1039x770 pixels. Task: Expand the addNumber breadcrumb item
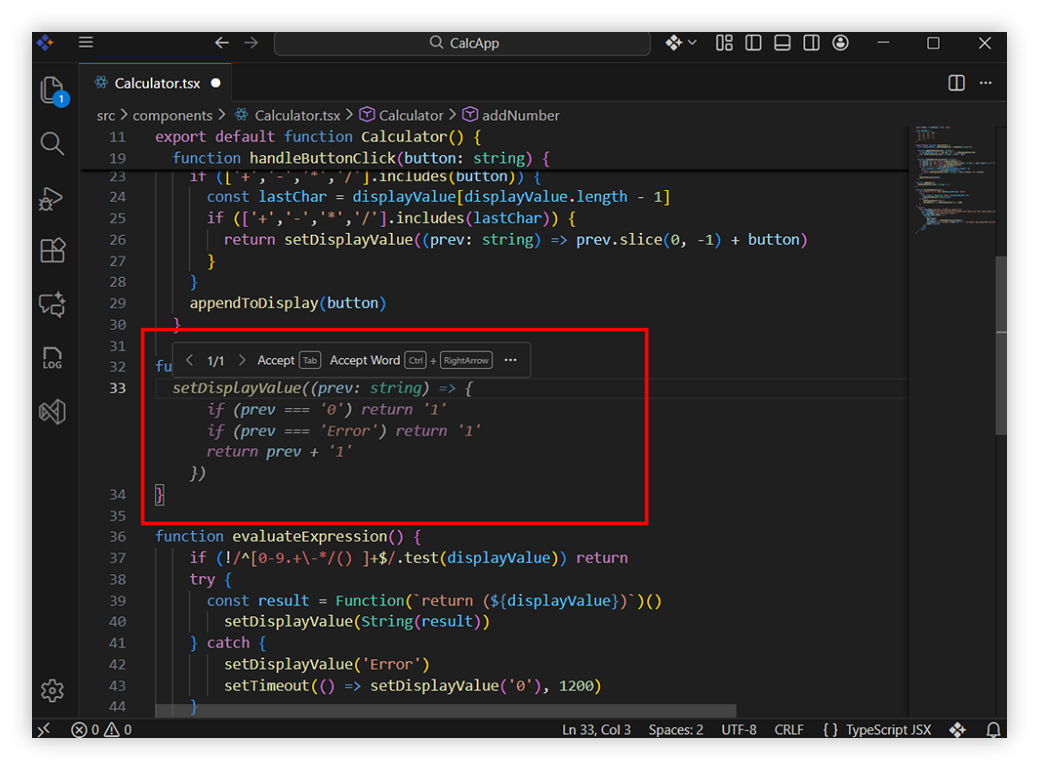coord(520,115)
